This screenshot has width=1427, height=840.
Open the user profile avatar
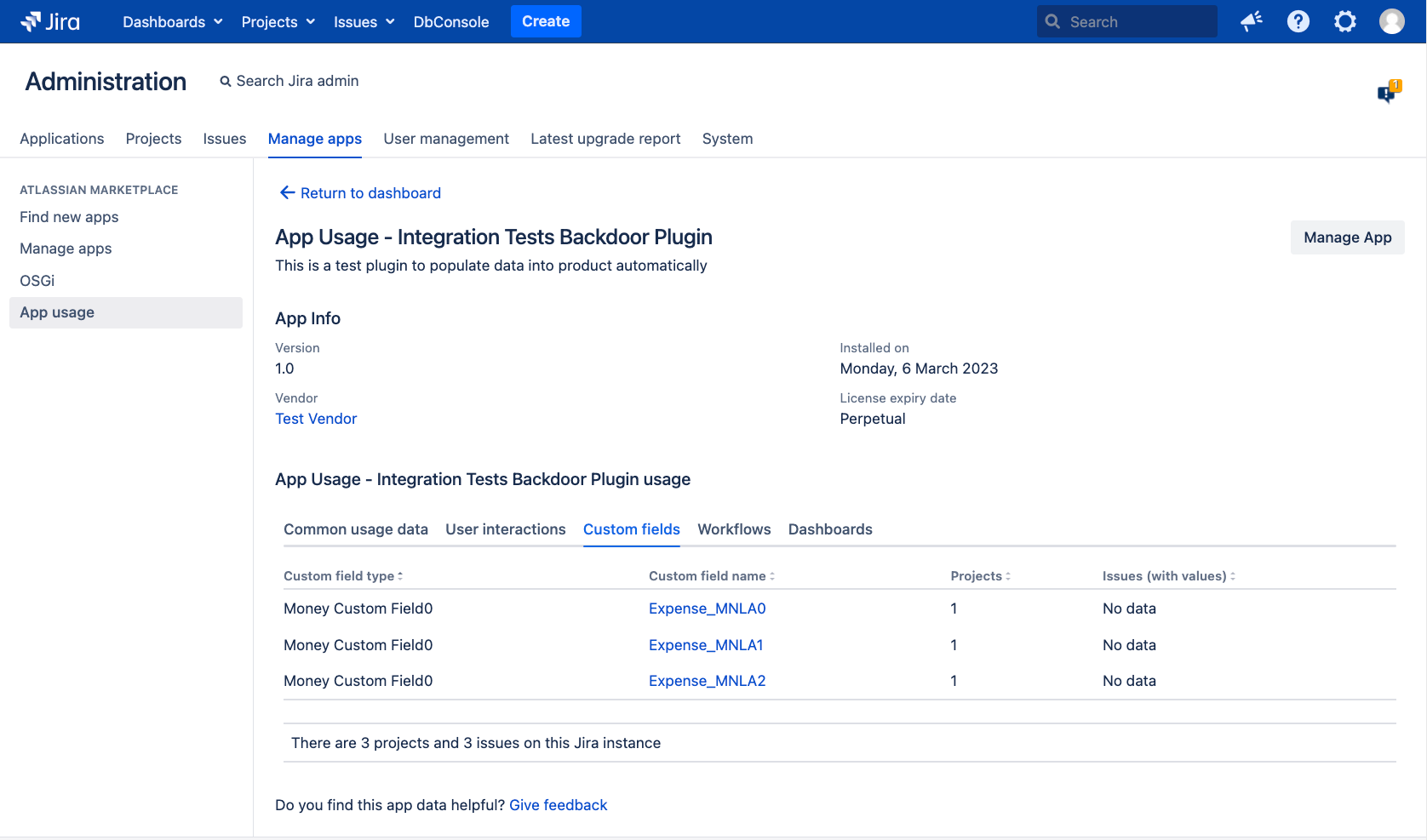click(1391, 21)
